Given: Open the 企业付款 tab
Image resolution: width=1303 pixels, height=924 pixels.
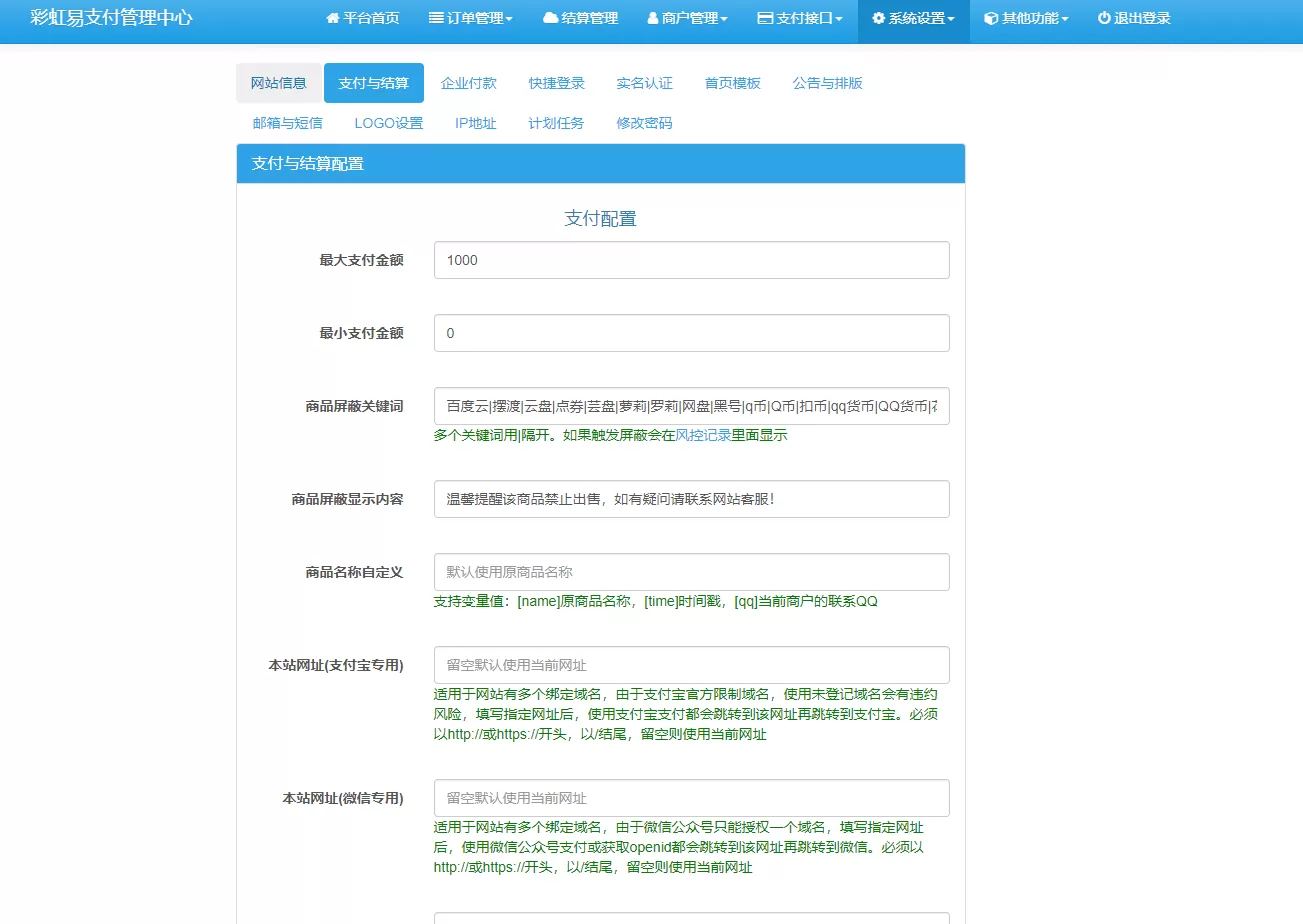Looking at the screenshot, I should pos(469,83).
